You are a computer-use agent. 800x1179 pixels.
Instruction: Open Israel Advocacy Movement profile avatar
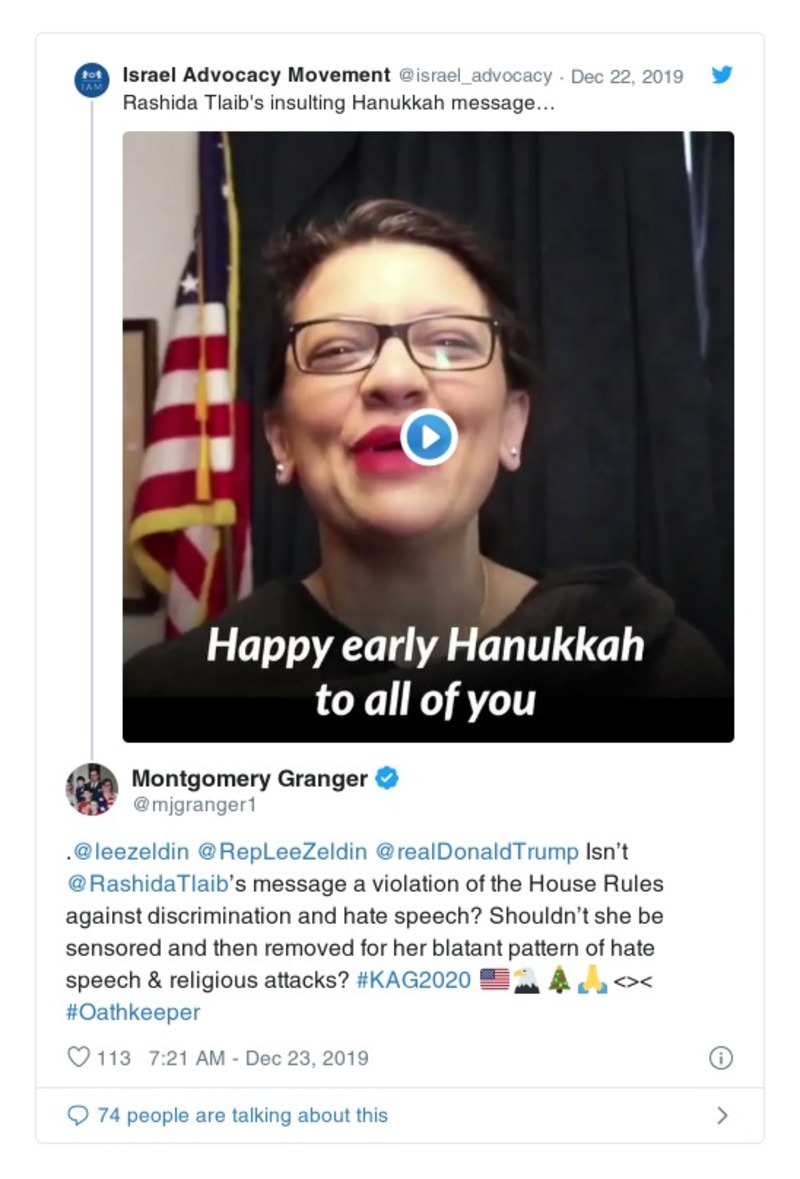pyautogui.click(x=92, y=80)
